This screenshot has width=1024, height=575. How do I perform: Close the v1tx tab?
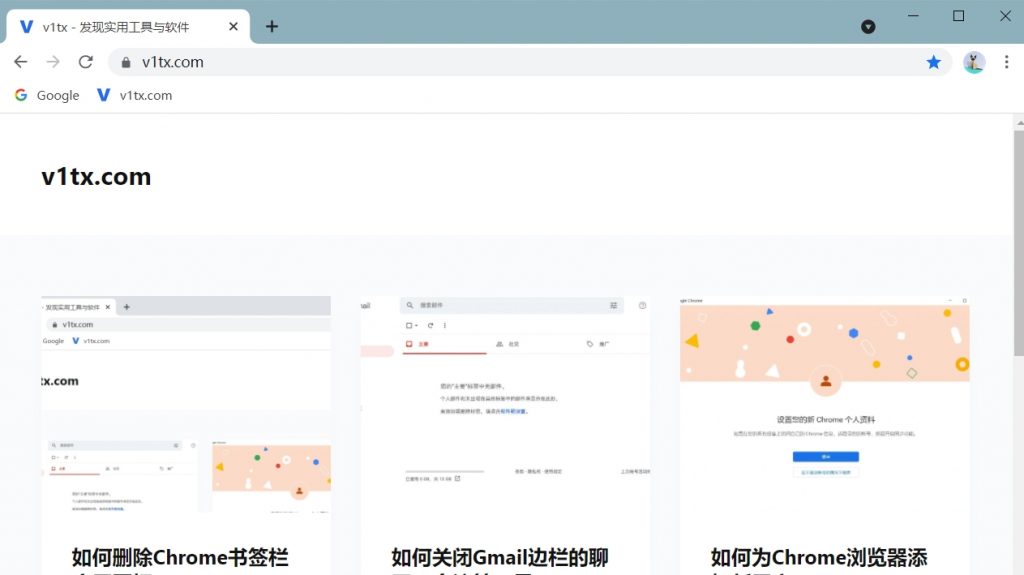233,27
